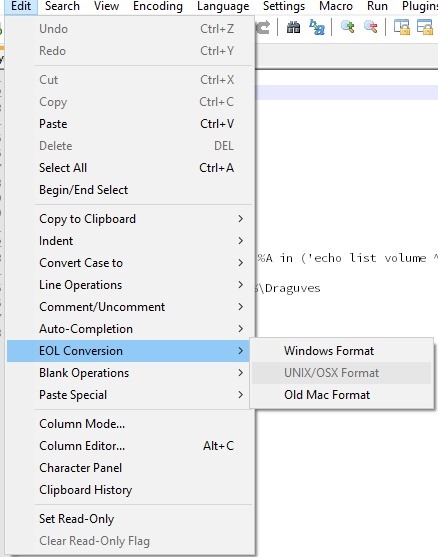This screenshot has height=557, width=438.
Task: Click the synchronize vertical scrolling icon
Action: pyautogui.click(x=402, y=27)
